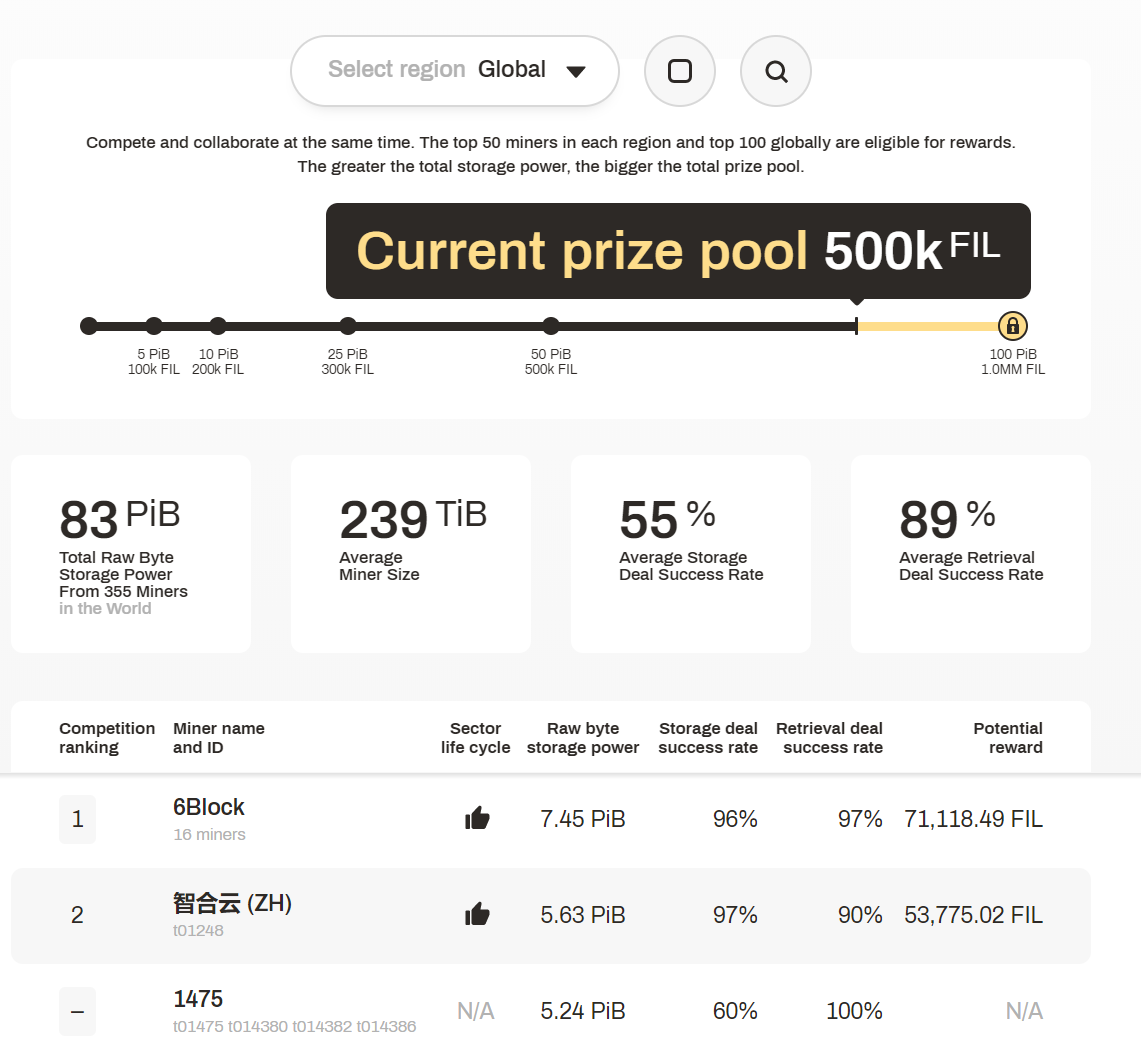Image resolution: width=1141 pixels, height=1058 pixels.
Task: Click the Storage deal success rate header
Action: point(708,738)
